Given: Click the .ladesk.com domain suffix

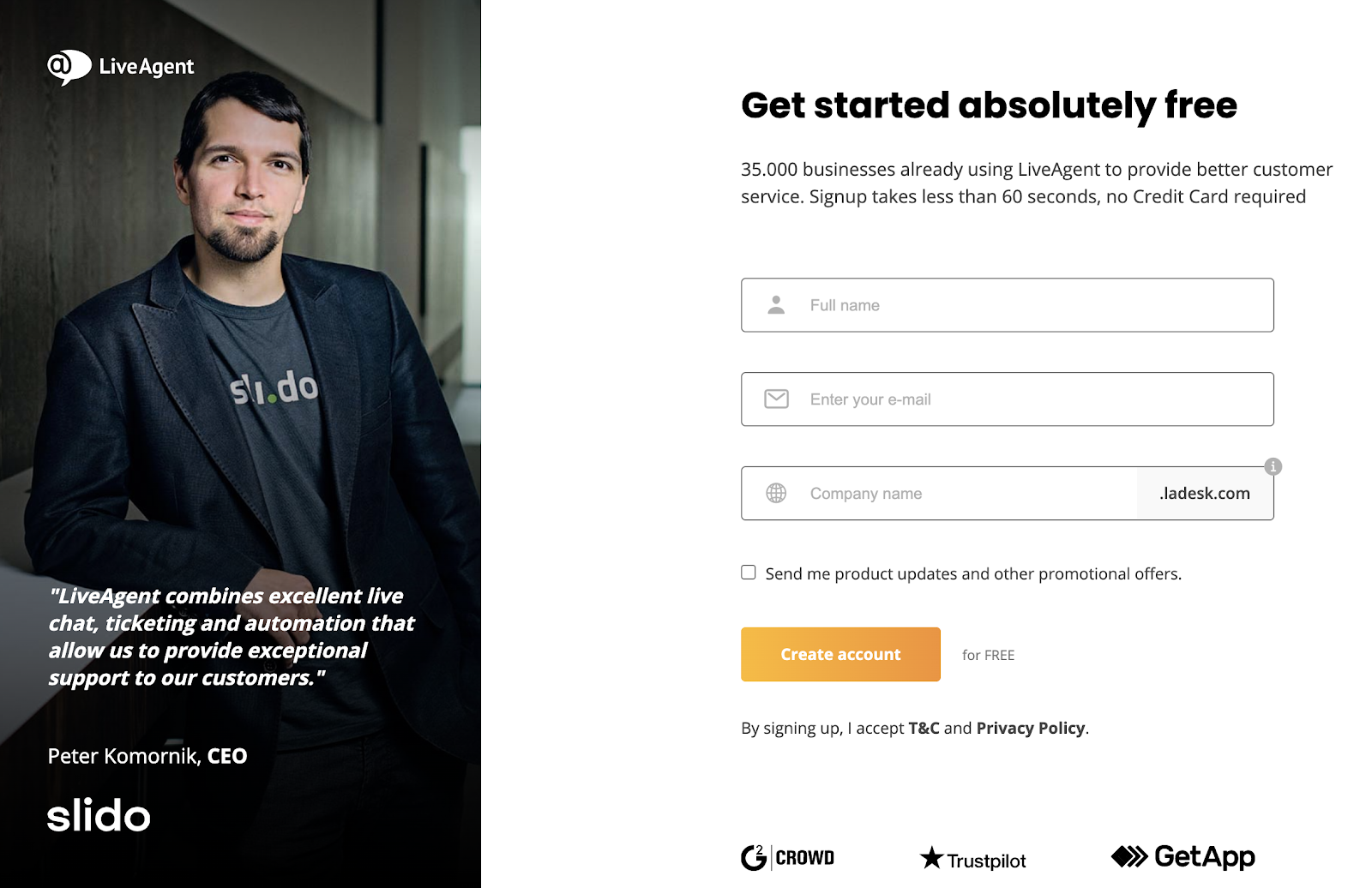Looking at the screenshot, I should [x=1205, y=494].
